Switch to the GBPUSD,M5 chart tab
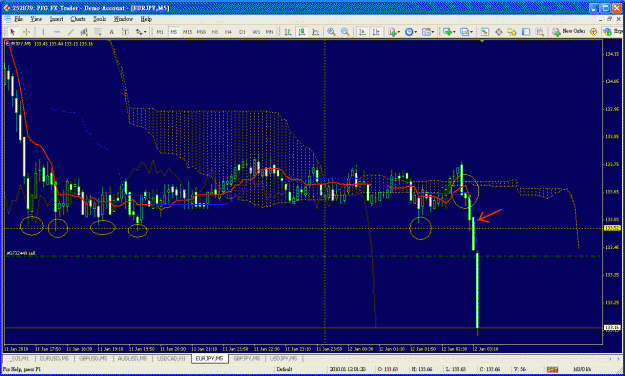This screenshot has height=376, width=625. click(x=93, y=359)
